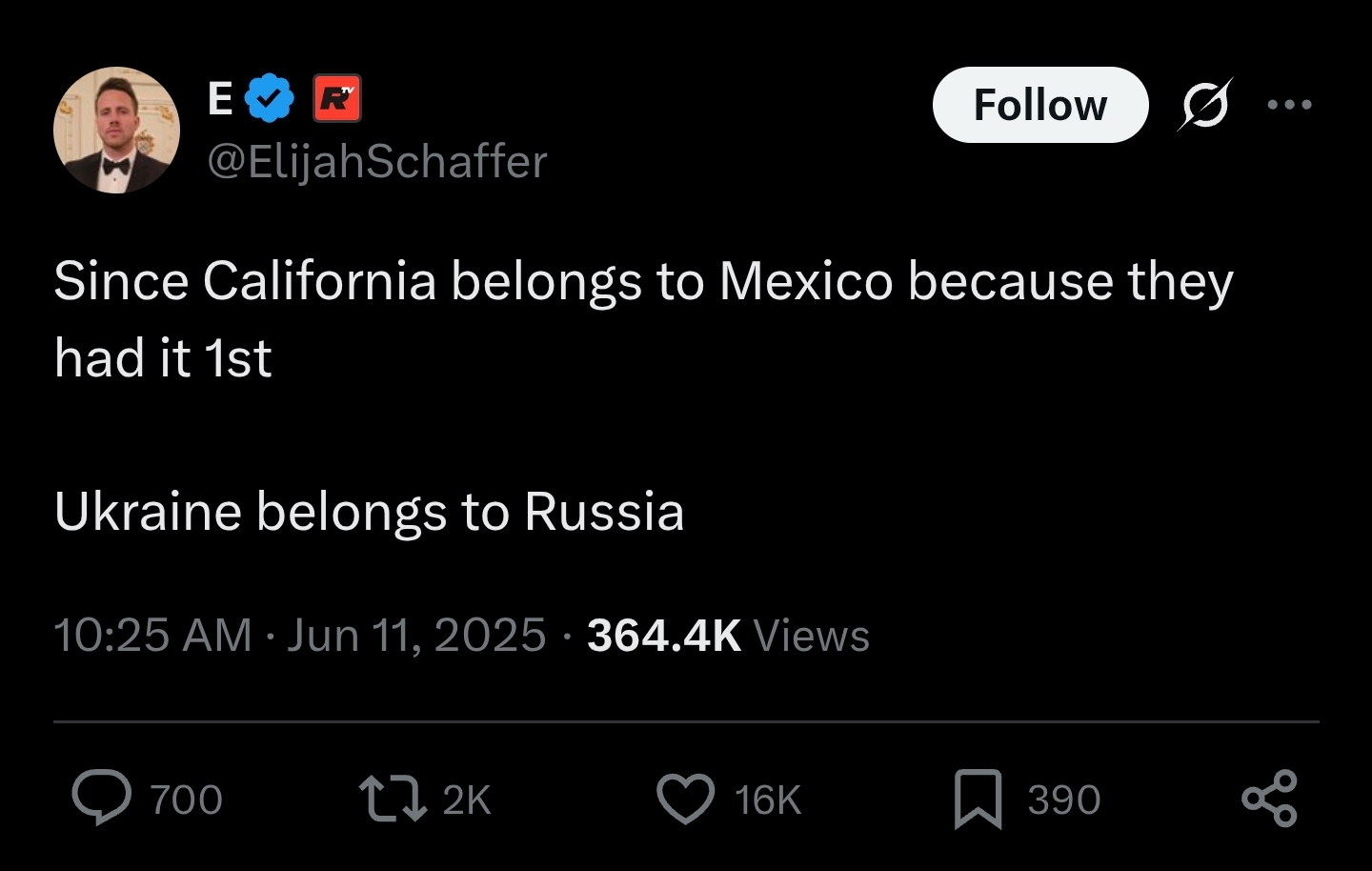Open the share icon at bottom right
Image resolution: width=1372 pixels, height=871 pixels.
pos(1269,798)
